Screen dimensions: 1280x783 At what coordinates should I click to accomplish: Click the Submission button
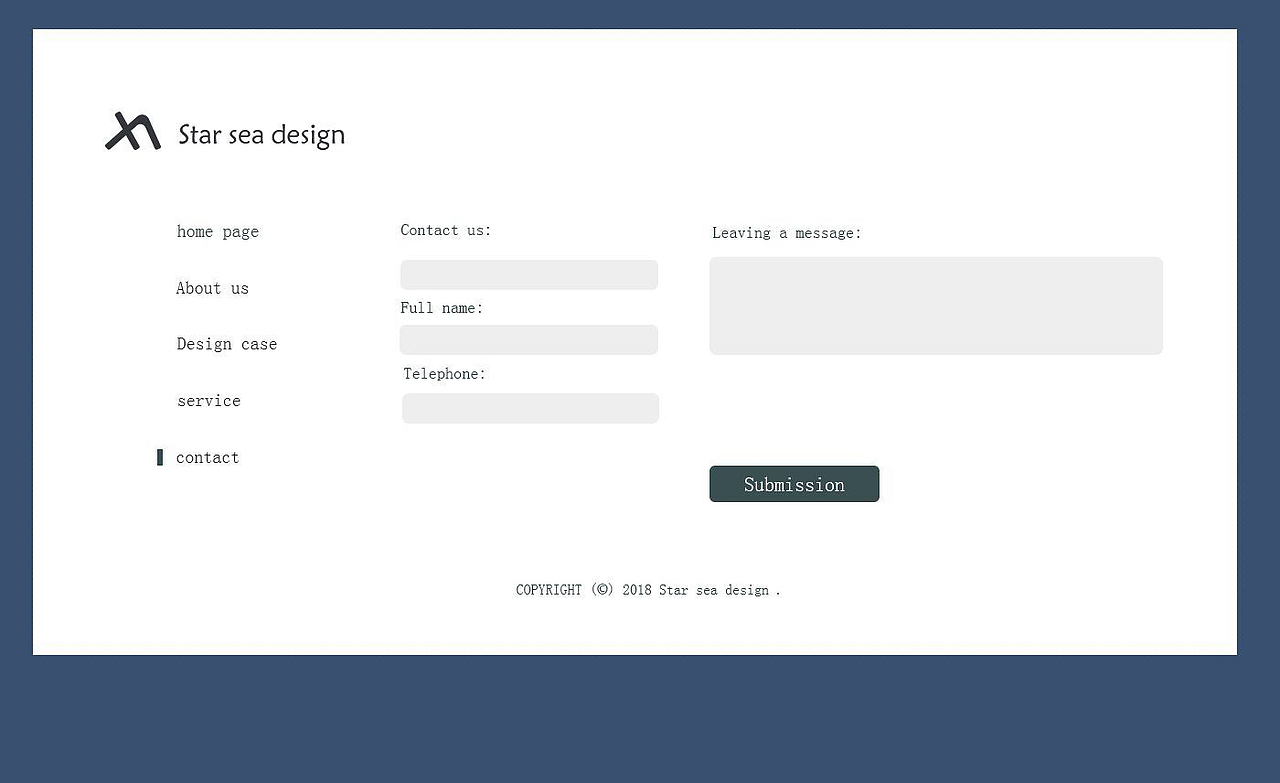click(x=794, y=484)
